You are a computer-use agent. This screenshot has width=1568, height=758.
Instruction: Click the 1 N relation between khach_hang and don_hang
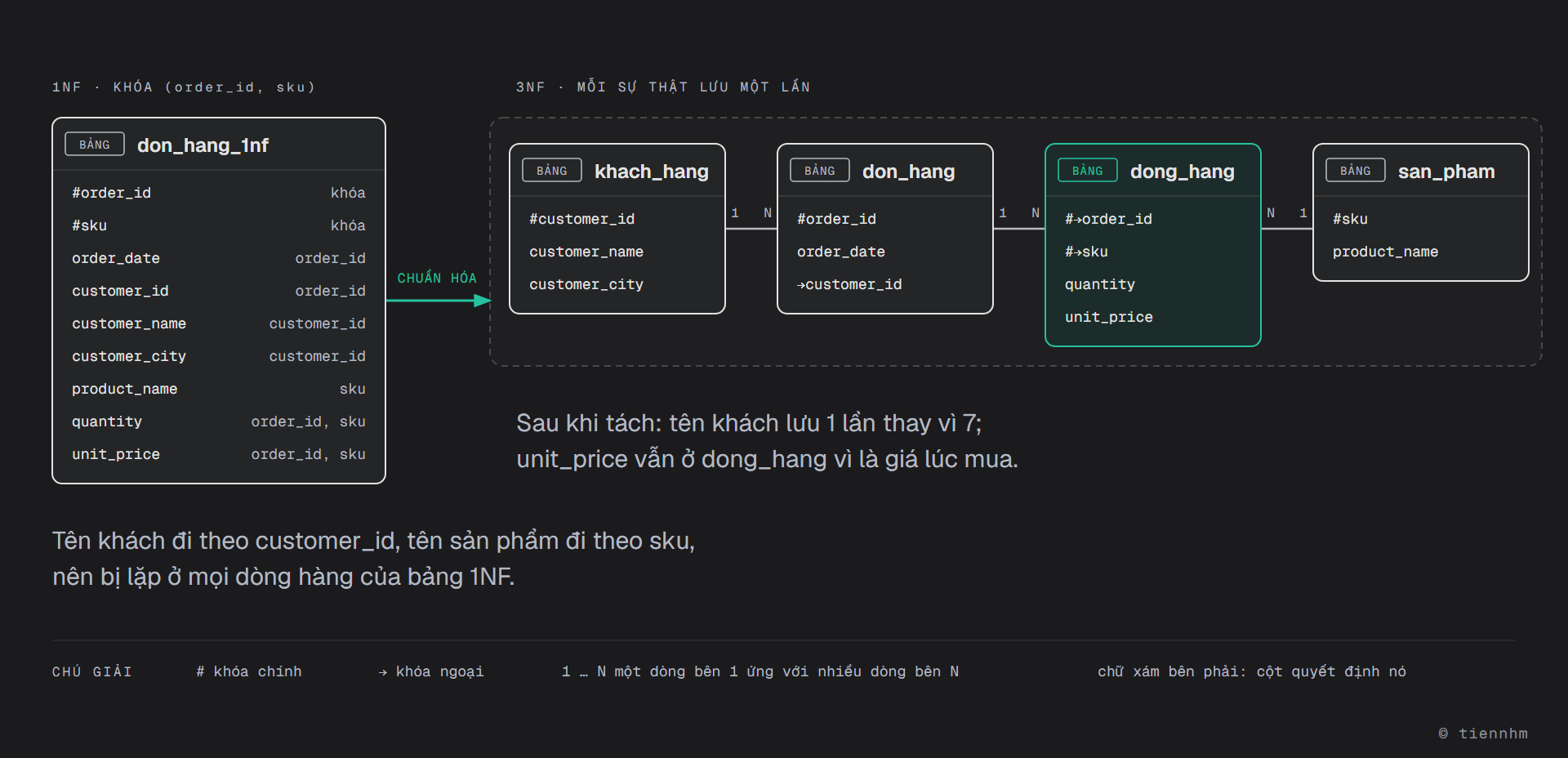[x=751, y=213]
